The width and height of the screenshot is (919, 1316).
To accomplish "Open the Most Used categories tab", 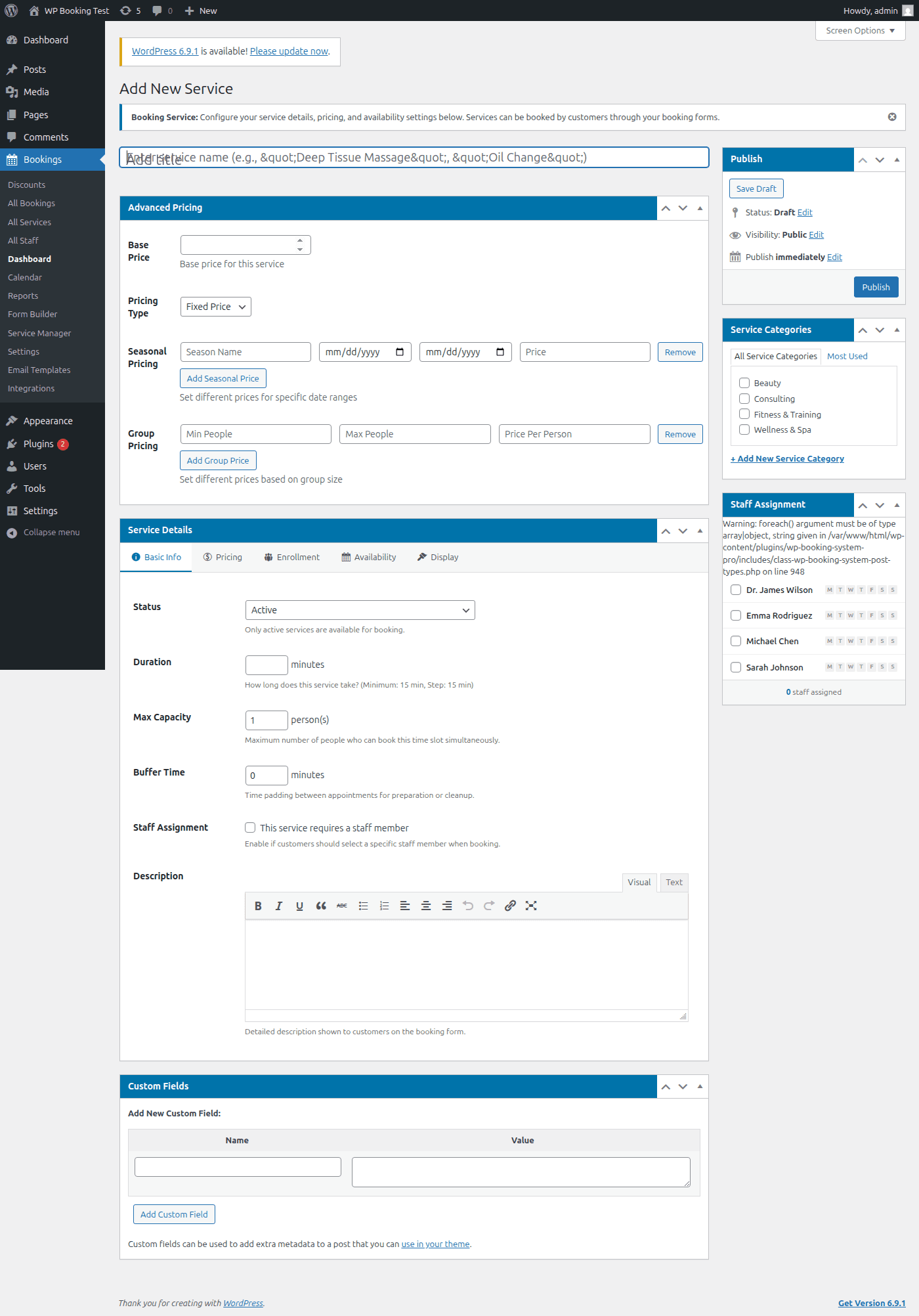I will point(847,356).
